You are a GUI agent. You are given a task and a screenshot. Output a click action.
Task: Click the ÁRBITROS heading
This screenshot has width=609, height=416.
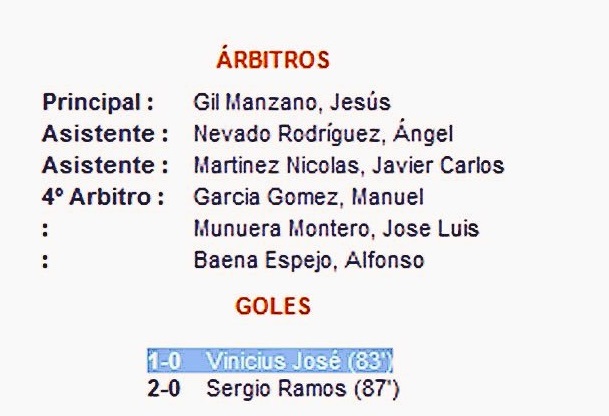(x=272, y=60)
